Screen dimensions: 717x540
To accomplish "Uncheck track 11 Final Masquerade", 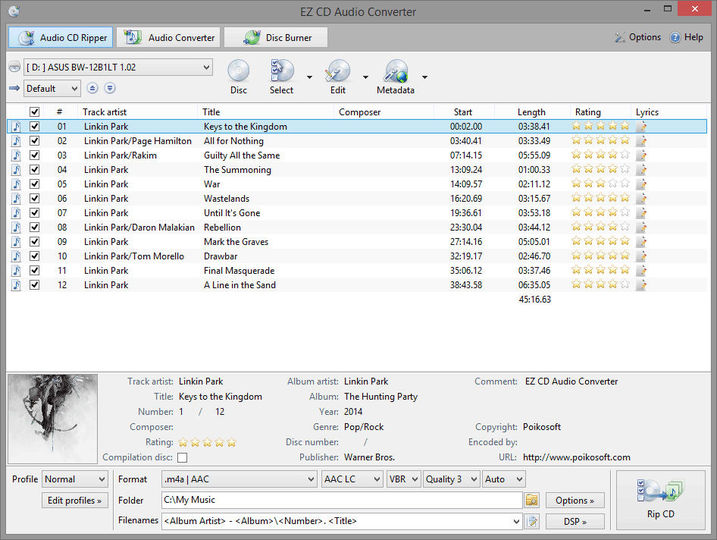I will [x=34, y=271].
